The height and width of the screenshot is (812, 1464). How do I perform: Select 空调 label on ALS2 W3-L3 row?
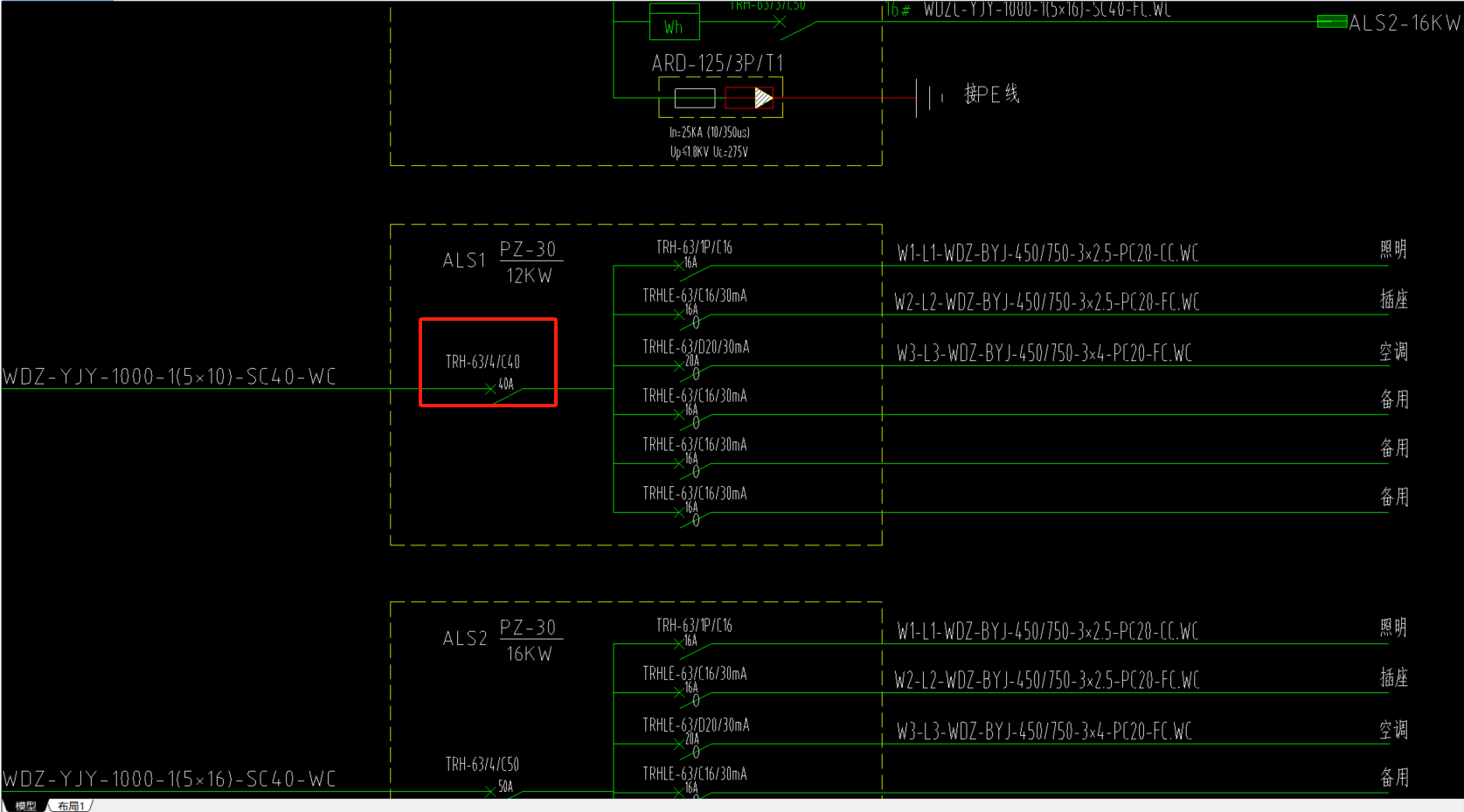pyautogui.click(x=1393, y=730)
